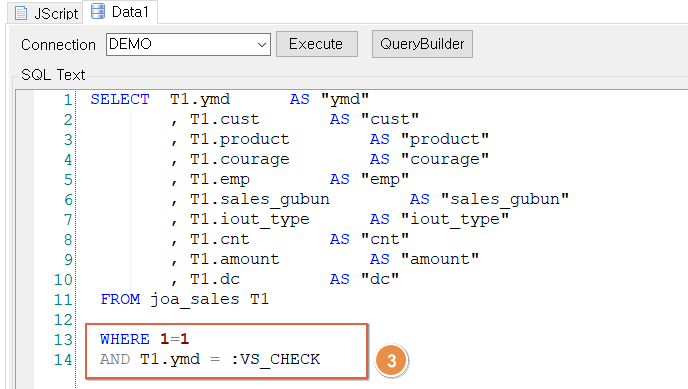The height and width of the screenshot is (389, 688).
Task: Click the Execute button
Action: [x=316, y=44]
